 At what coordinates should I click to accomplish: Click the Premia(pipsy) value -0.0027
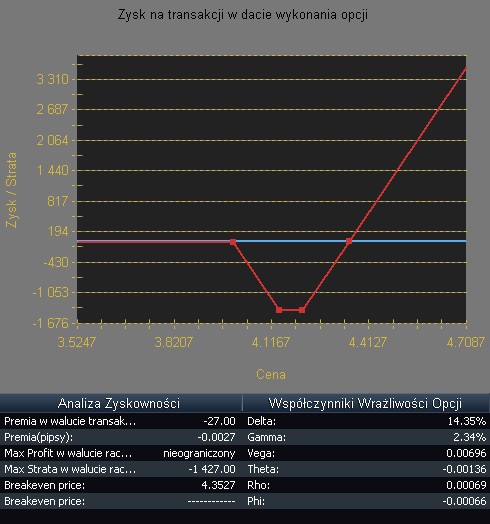[x=216, y=437]
